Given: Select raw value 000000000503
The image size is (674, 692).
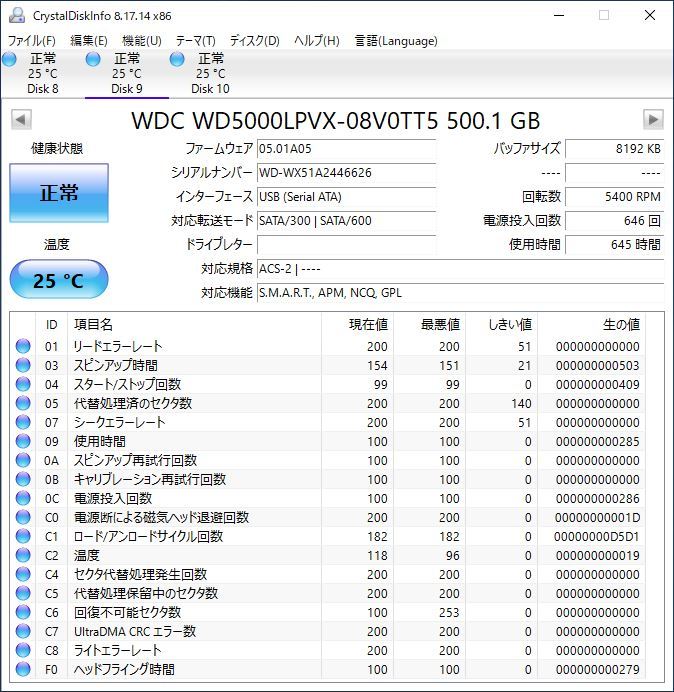Looking at the screenshot, I should (597, 365).
